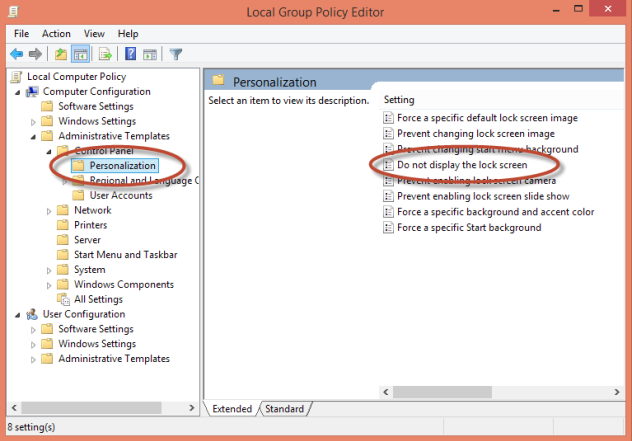Click the Back arrow toolbar icon
This screenshot has height=441, width=632.
(x=17, y=54)
